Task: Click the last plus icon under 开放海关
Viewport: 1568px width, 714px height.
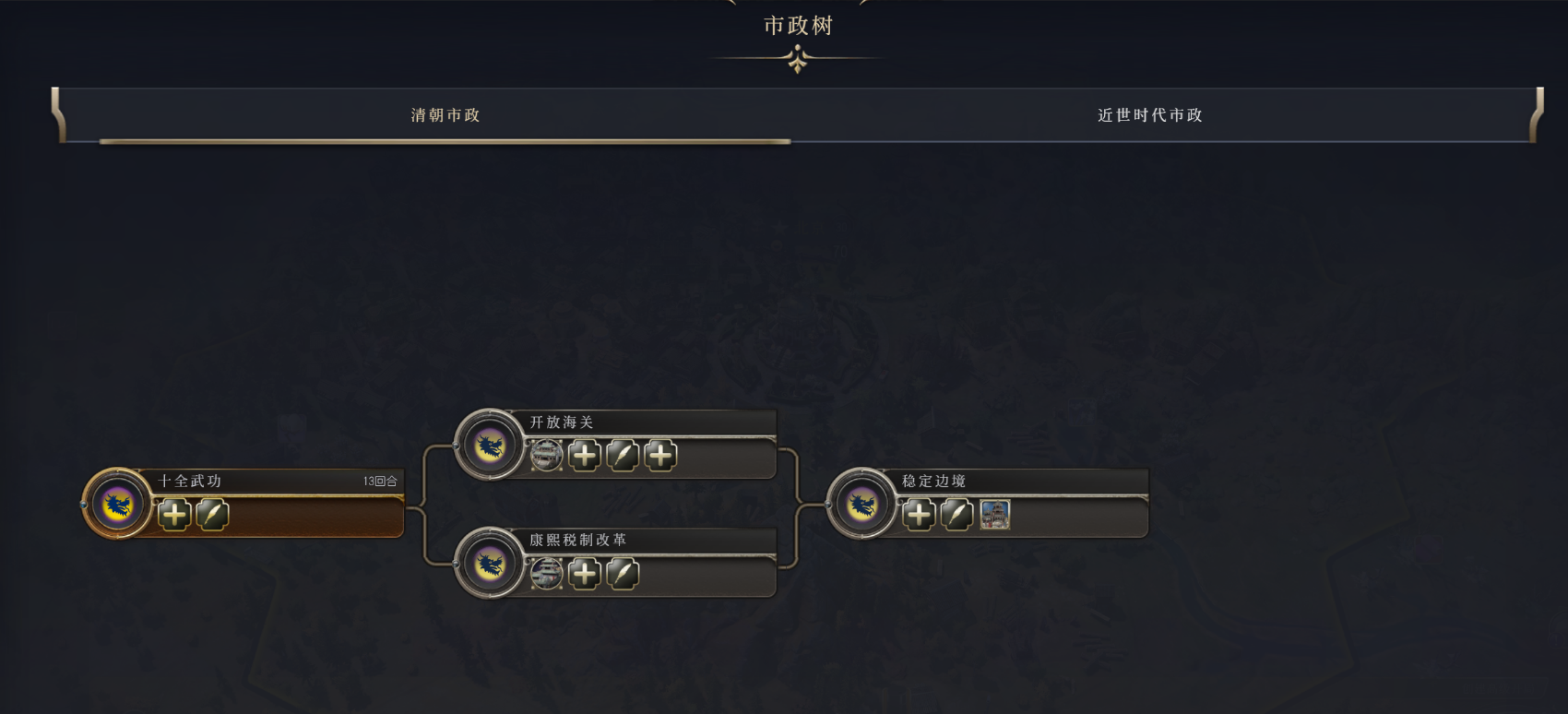Action: [660, 455]
